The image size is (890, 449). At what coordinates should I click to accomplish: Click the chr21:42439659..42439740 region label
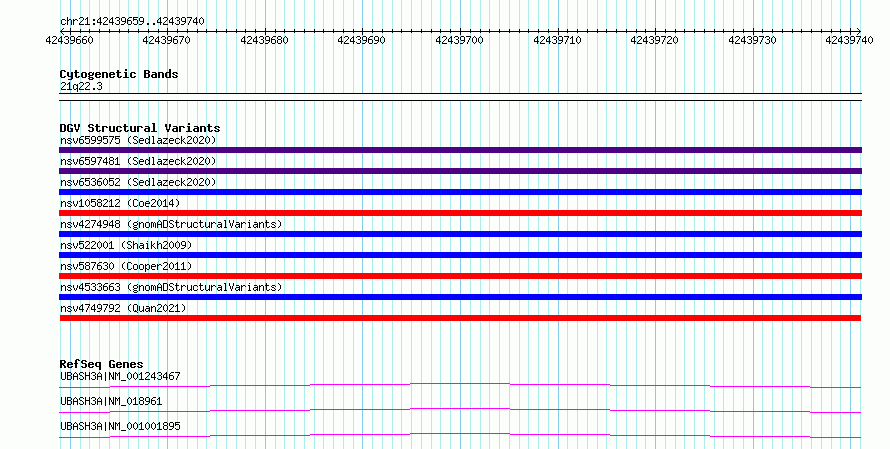click(132, 21)
